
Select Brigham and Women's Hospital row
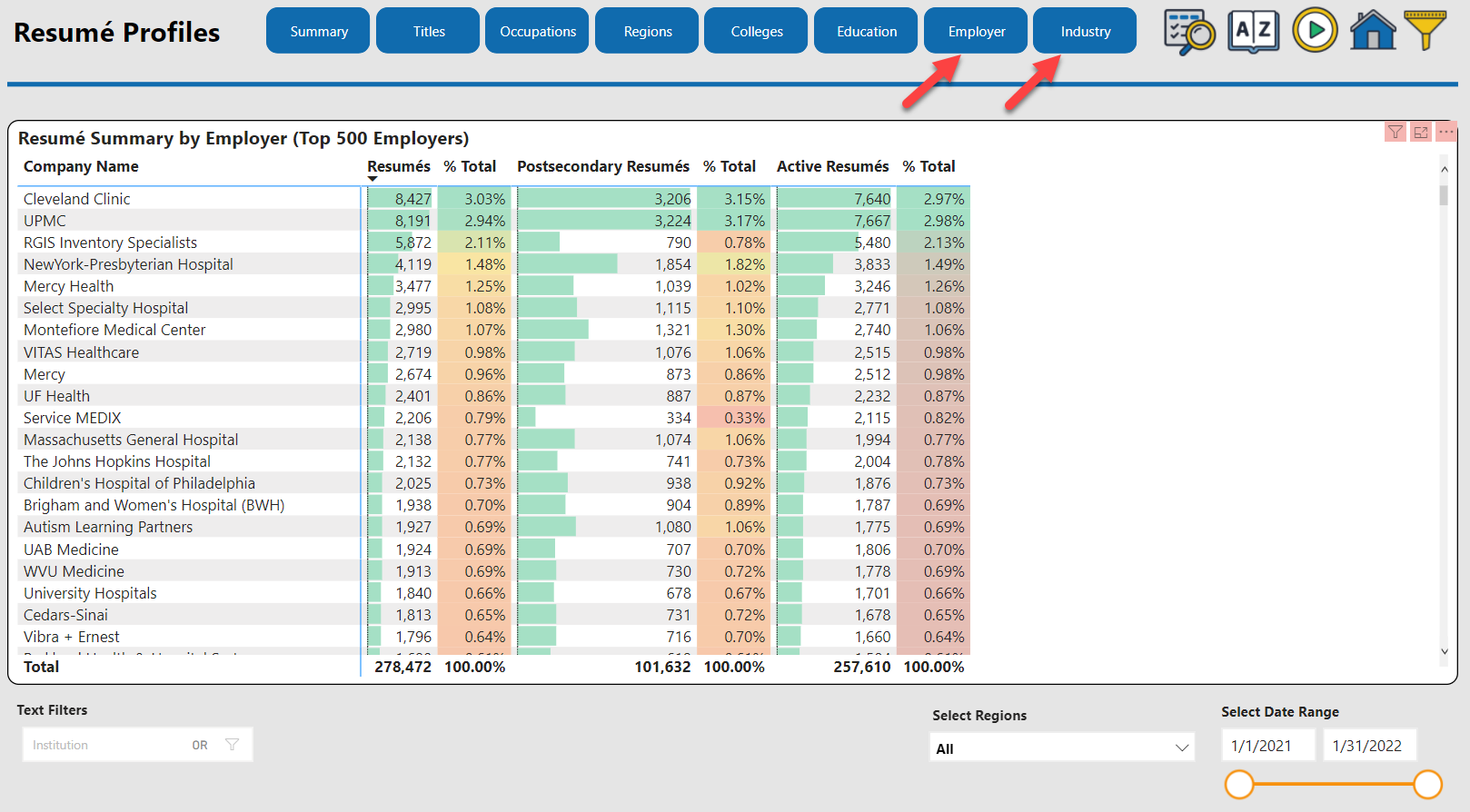click(x=494, y=505)
